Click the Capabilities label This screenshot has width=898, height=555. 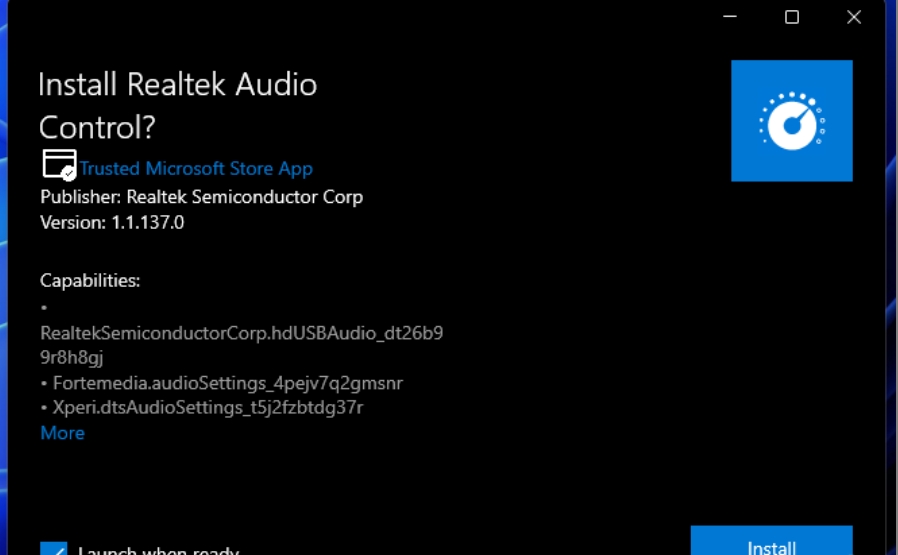point(90,281)
